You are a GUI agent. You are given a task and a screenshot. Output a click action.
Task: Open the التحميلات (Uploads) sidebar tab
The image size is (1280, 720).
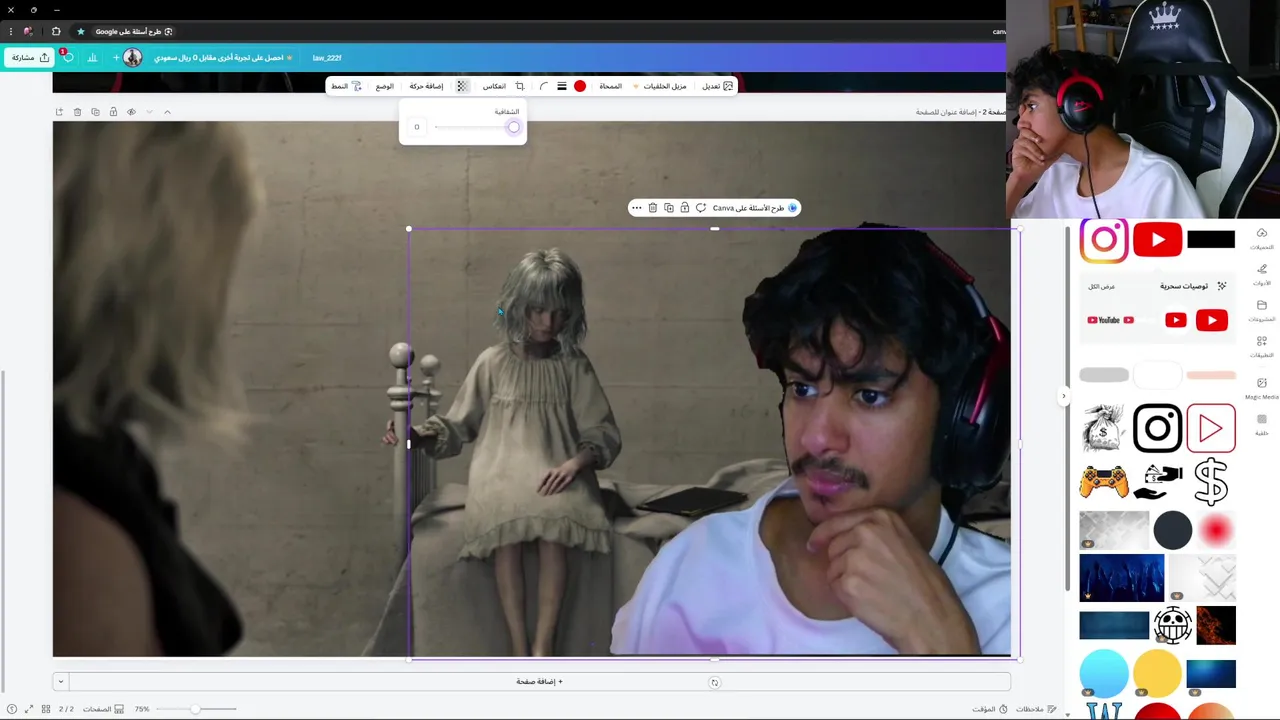pos(1262,238)
